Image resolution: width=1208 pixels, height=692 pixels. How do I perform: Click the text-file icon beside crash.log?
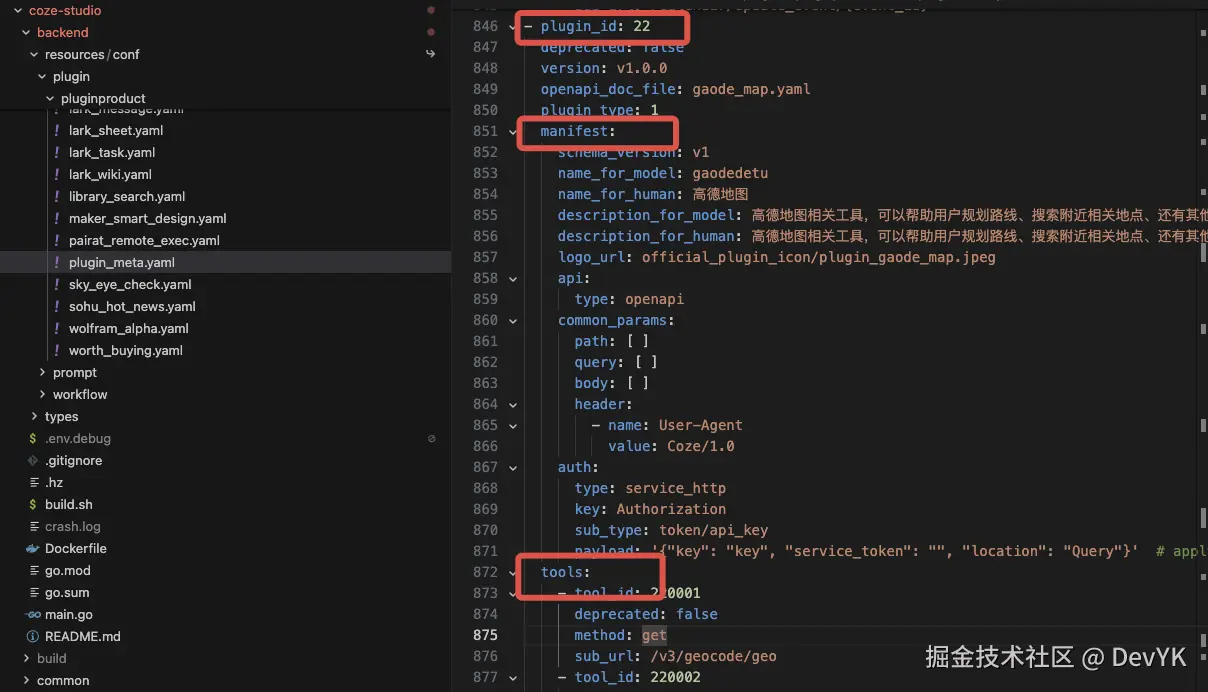pos(33,527)
